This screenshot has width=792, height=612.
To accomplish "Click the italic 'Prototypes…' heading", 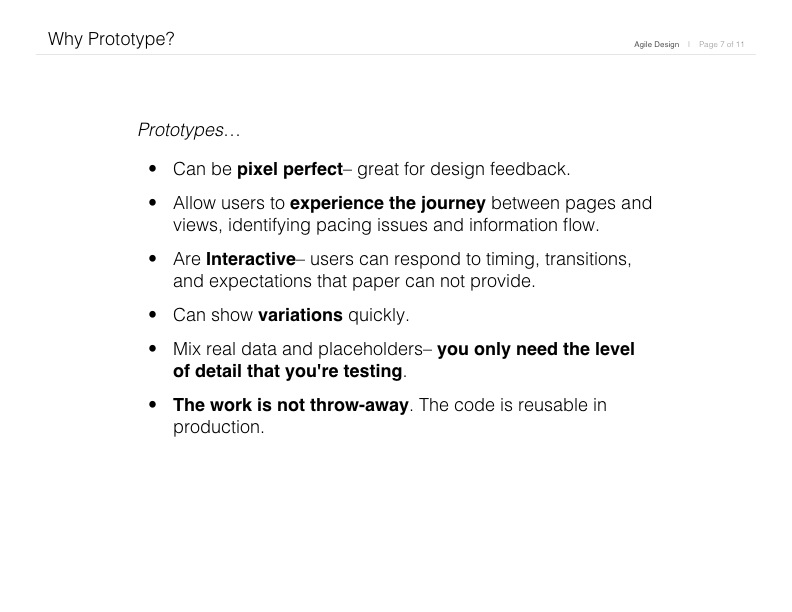I will click(189, 130).
